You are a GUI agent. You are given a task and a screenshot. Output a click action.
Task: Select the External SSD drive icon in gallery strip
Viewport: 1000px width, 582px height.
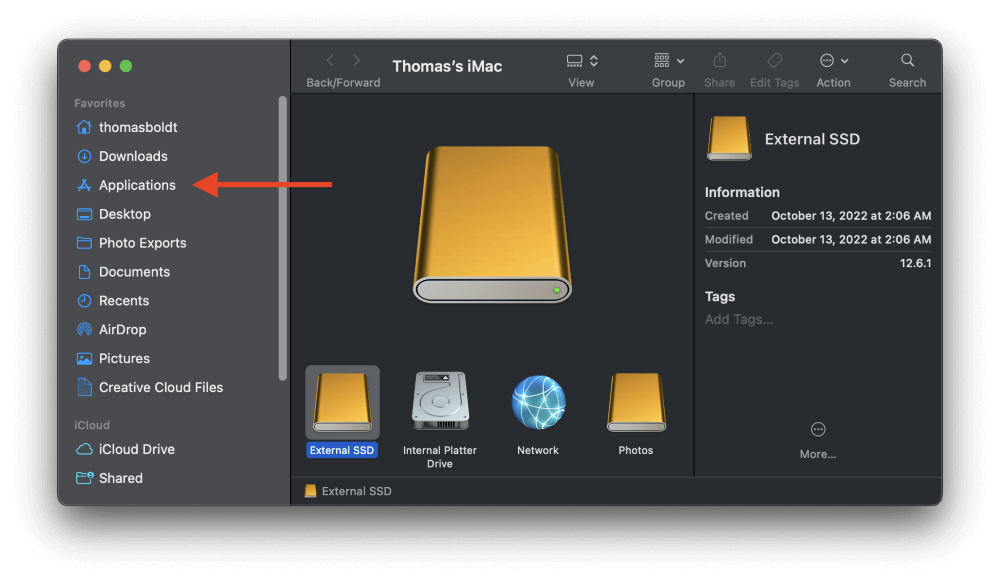[x=342, y=402]
